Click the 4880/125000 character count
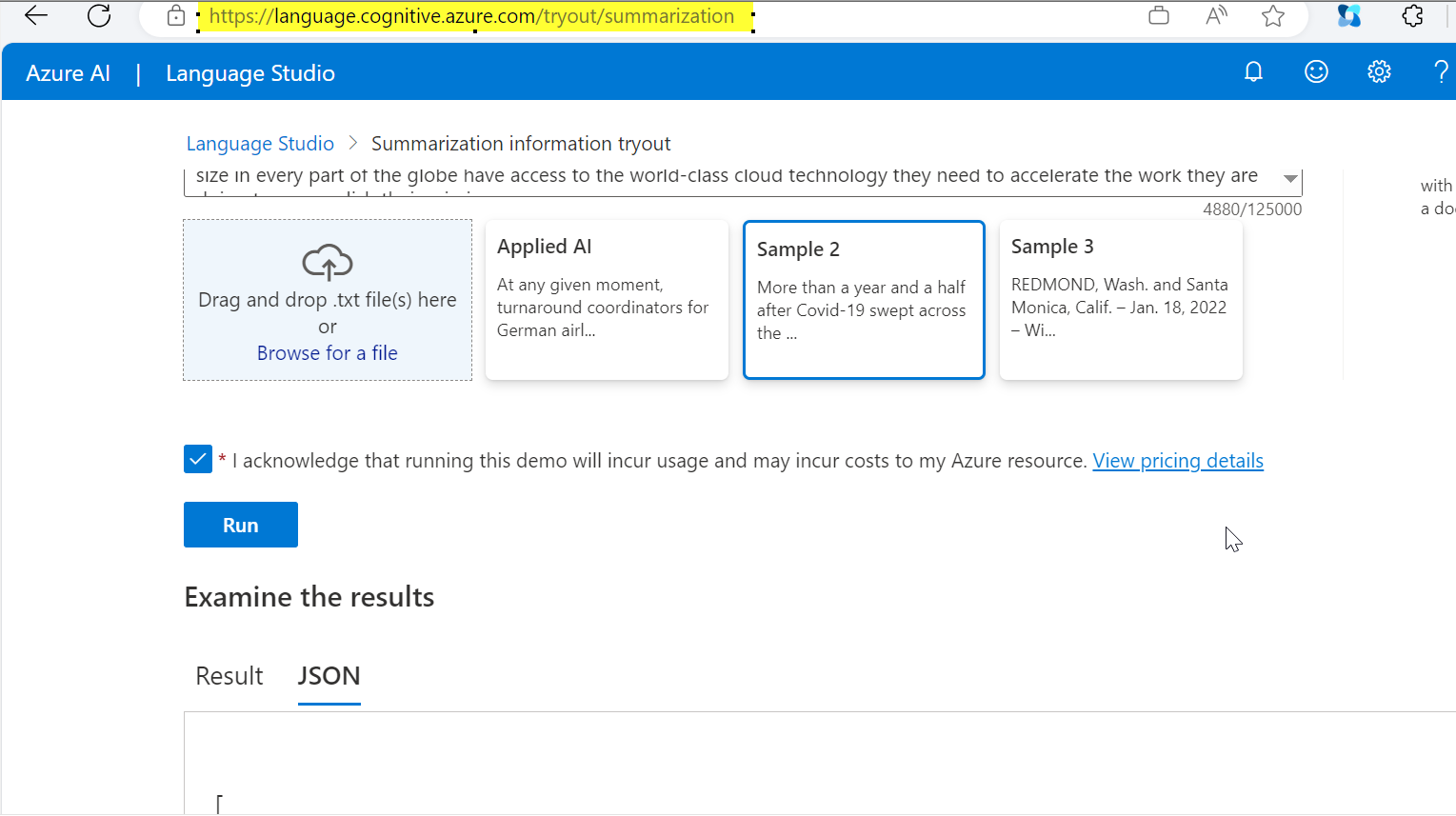The height and width of the screenshot is (816, 1456). tap(1252, 209)
